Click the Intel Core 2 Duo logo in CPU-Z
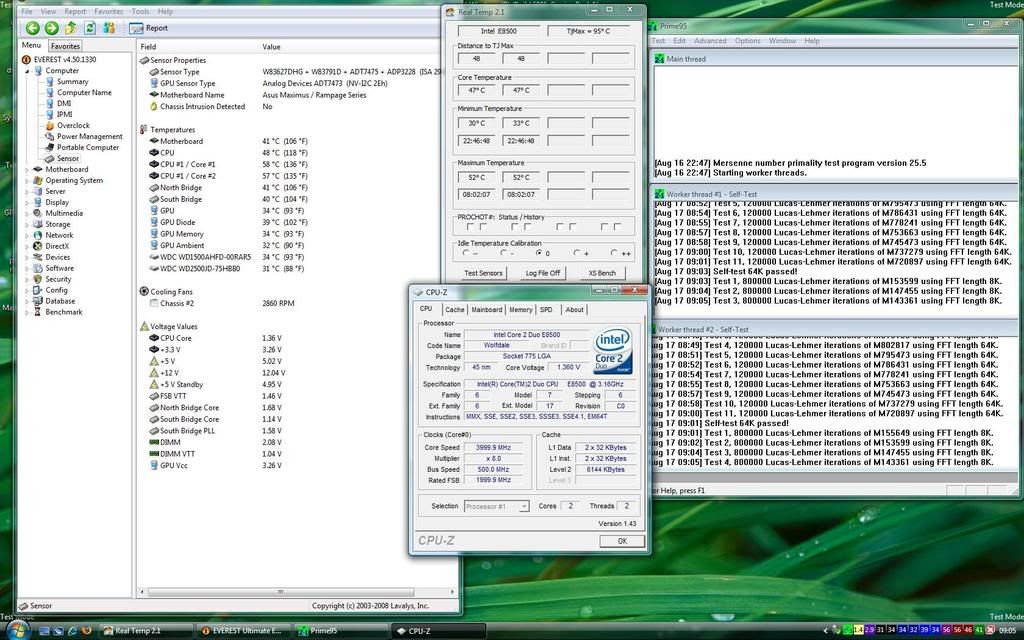 613,351
